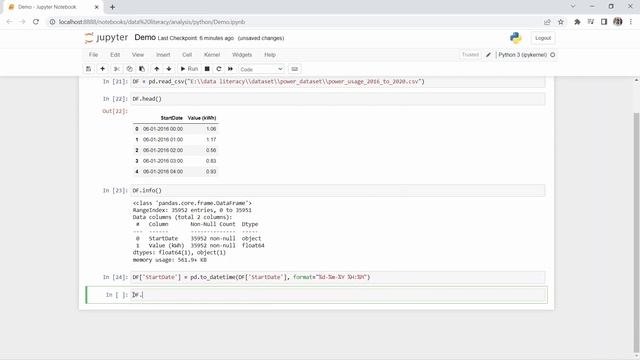Rename the notebook title Demo
640x360 pixels.
[x=145, y=38]
